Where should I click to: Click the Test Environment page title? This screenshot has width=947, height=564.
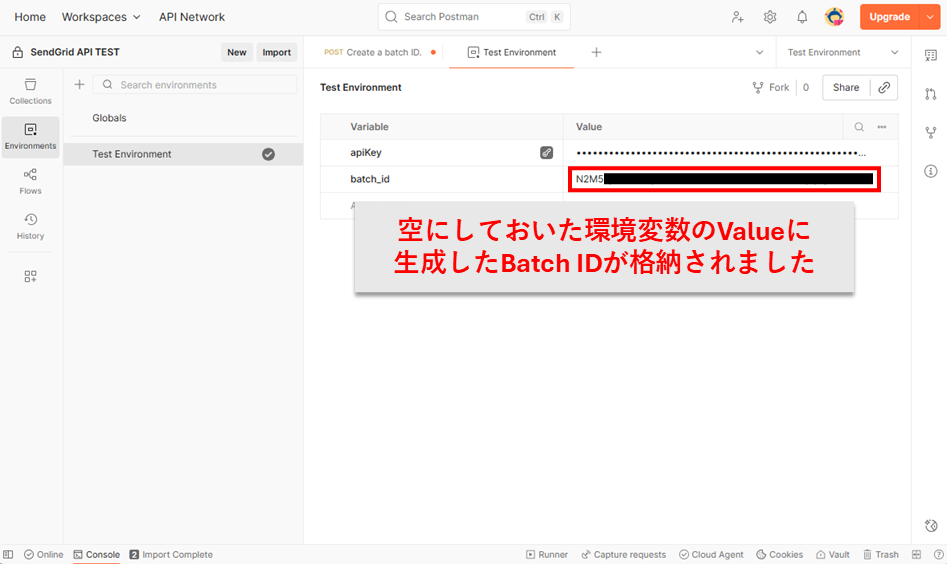tap(361, 88)
